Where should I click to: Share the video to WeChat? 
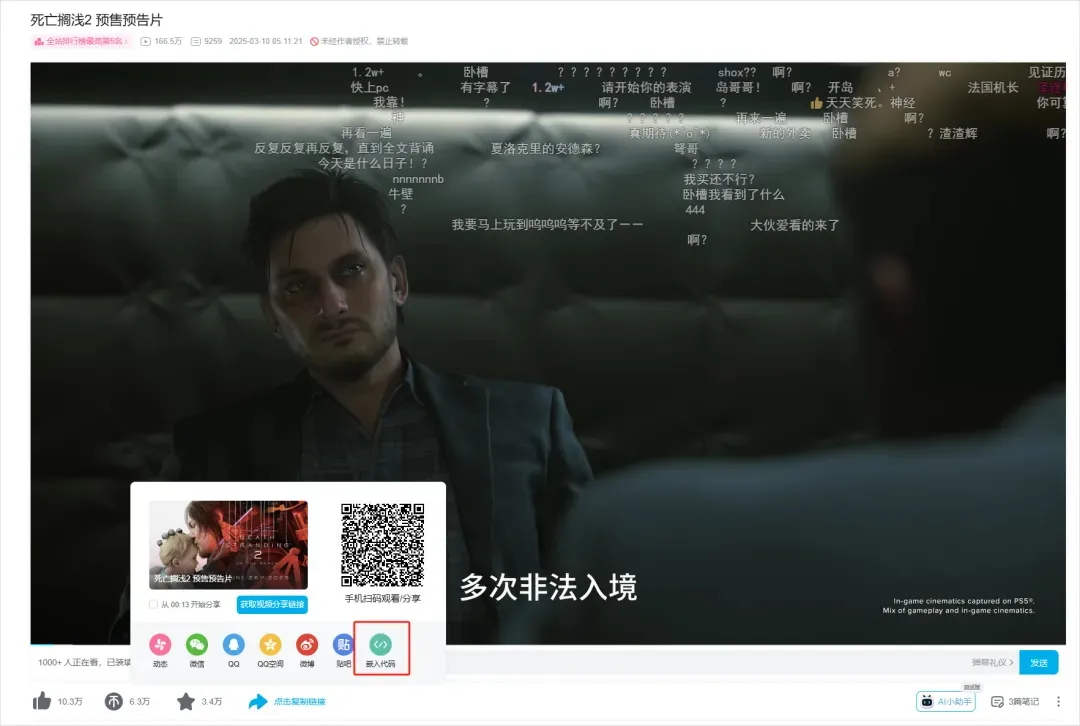[x=199, y=645]
